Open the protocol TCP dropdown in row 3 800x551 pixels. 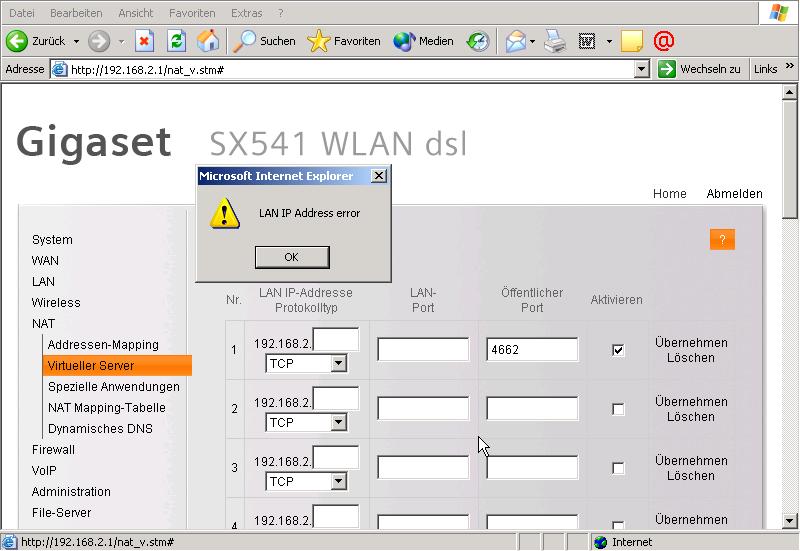pyautogui.click(x=338, y=482)
